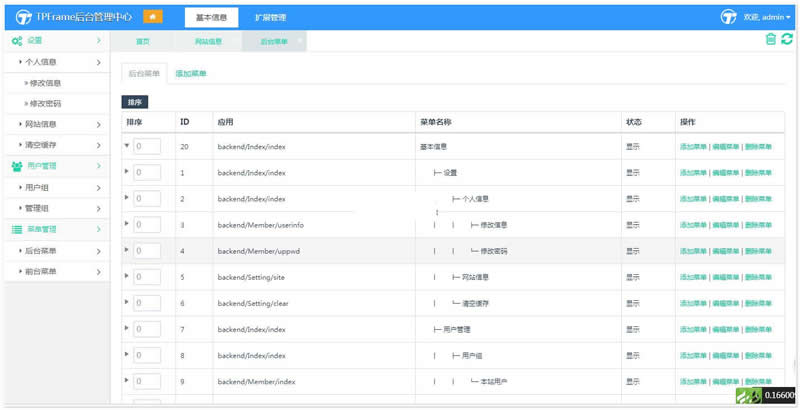This screenshot has height=410, width=800.
Task: Click 编辑菜单 link for backend/Setting/site row
Action: [x=726, y=277]
